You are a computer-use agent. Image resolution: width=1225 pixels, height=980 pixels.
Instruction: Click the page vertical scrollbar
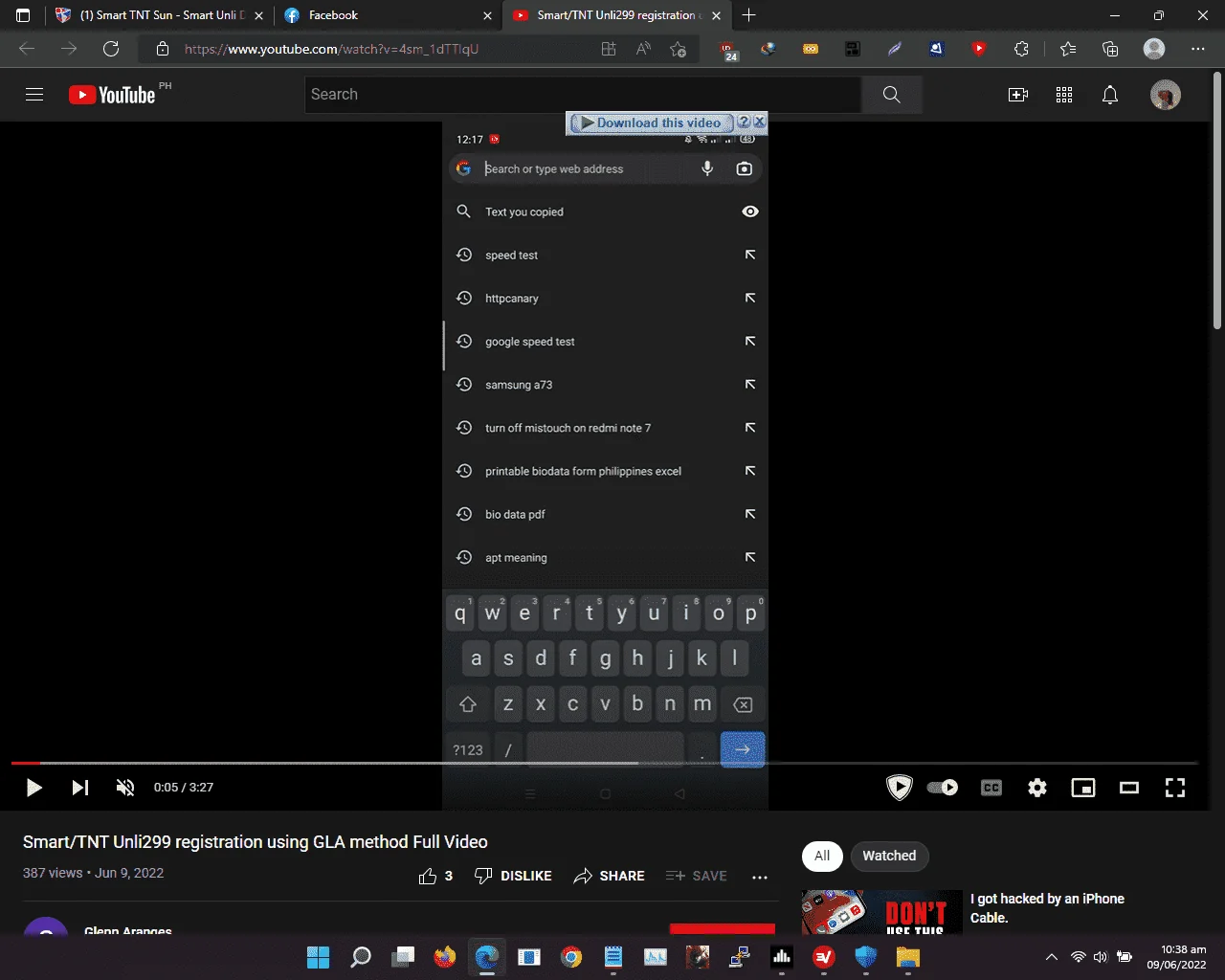[1217, 201]
